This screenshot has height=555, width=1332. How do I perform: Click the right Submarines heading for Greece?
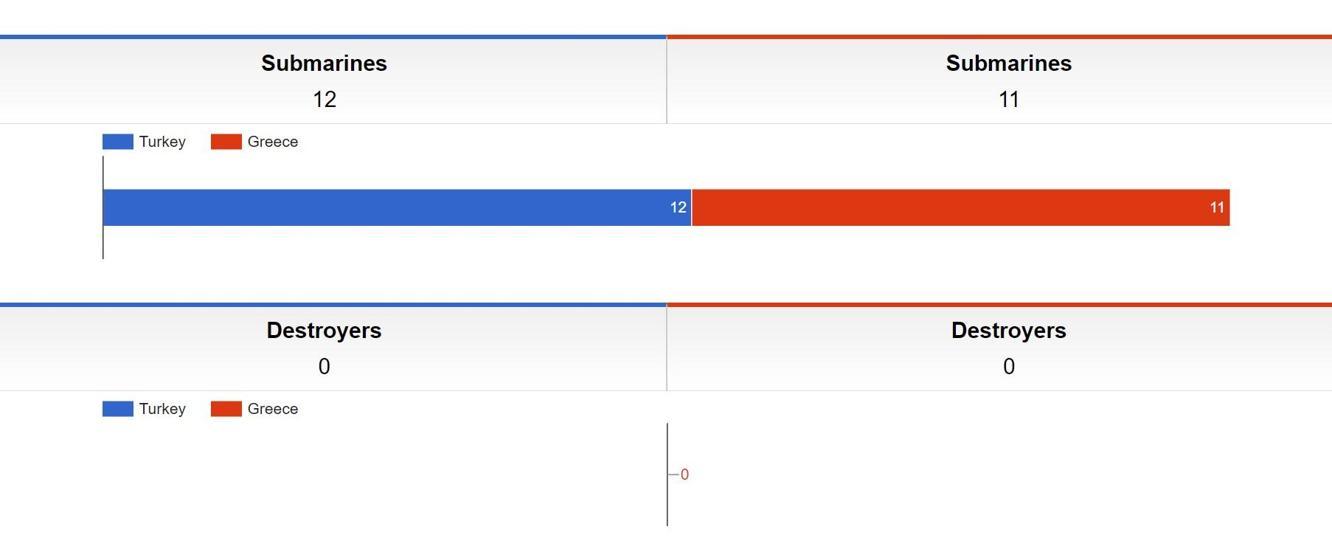pyautogui.click(x=1009, y=63)
